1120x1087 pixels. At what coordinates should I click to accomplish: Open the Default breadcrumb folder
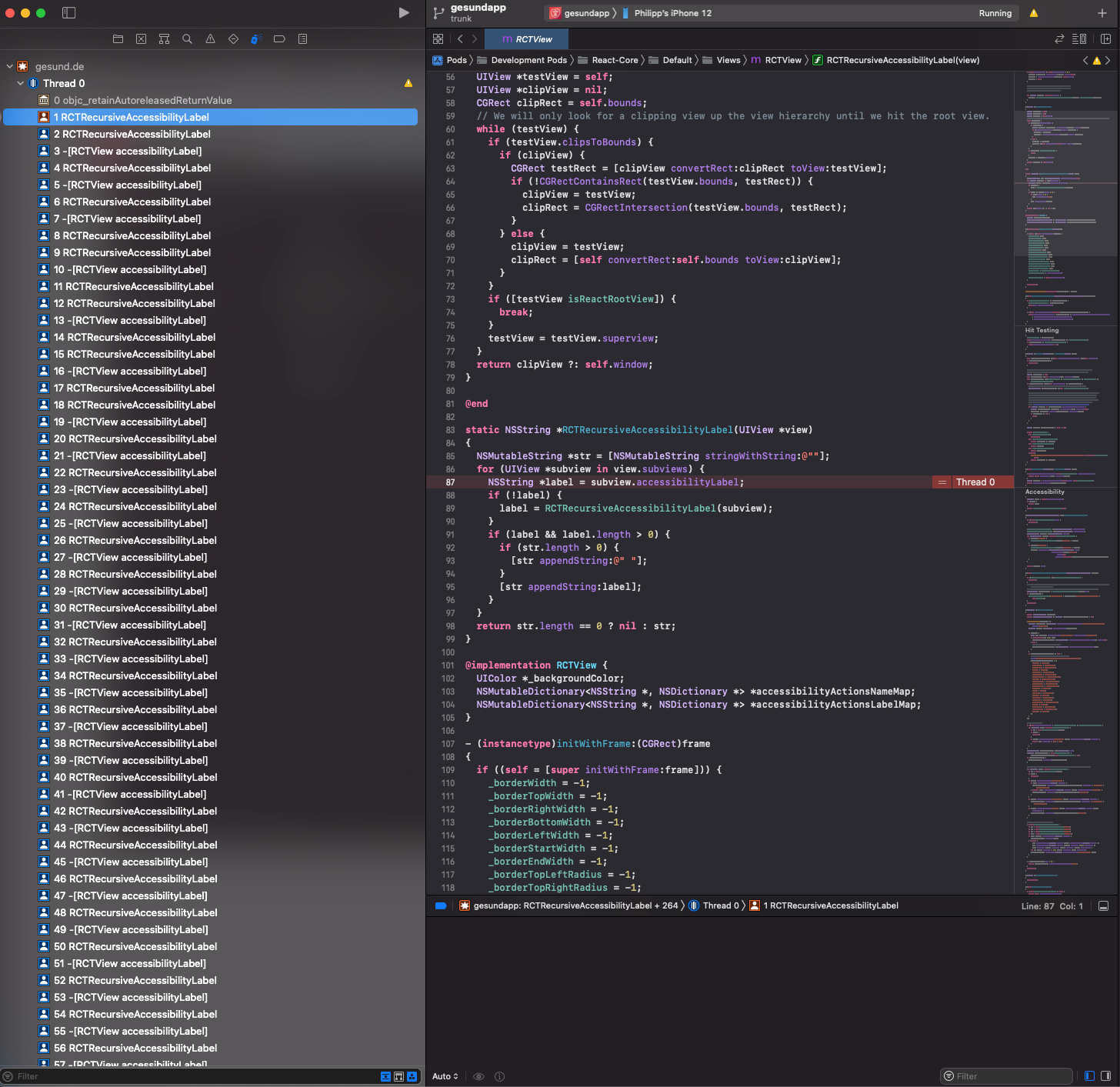point(670,60)
